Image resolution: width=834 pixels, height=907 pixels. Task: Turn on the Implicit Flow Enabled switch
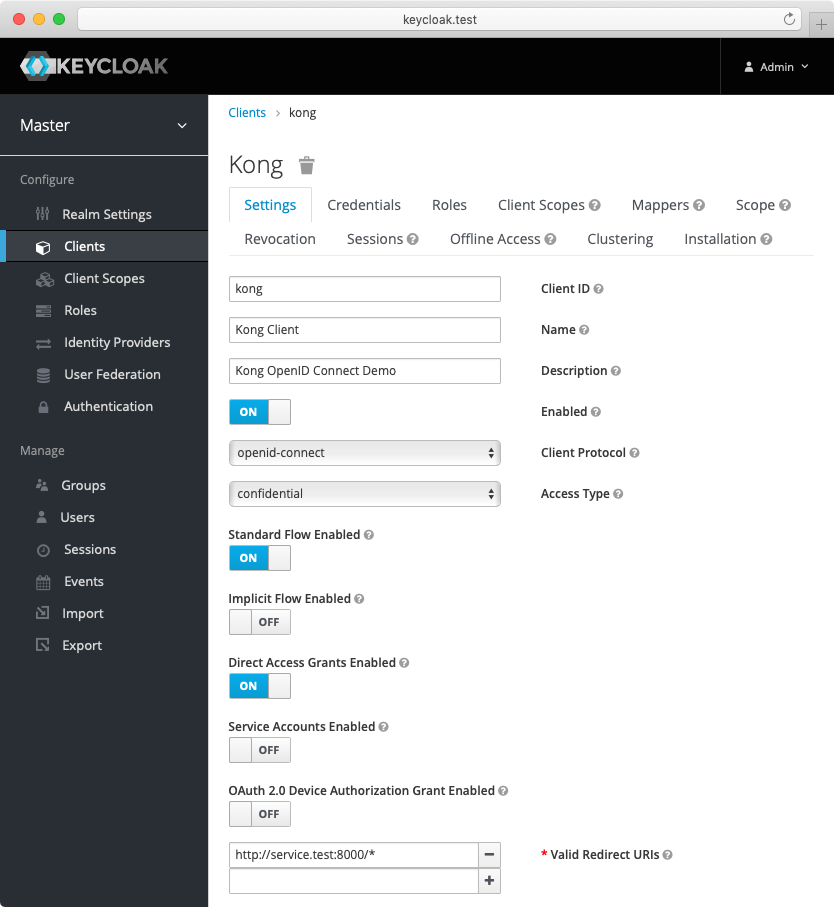pyautogui.click(x=260, y=622)
